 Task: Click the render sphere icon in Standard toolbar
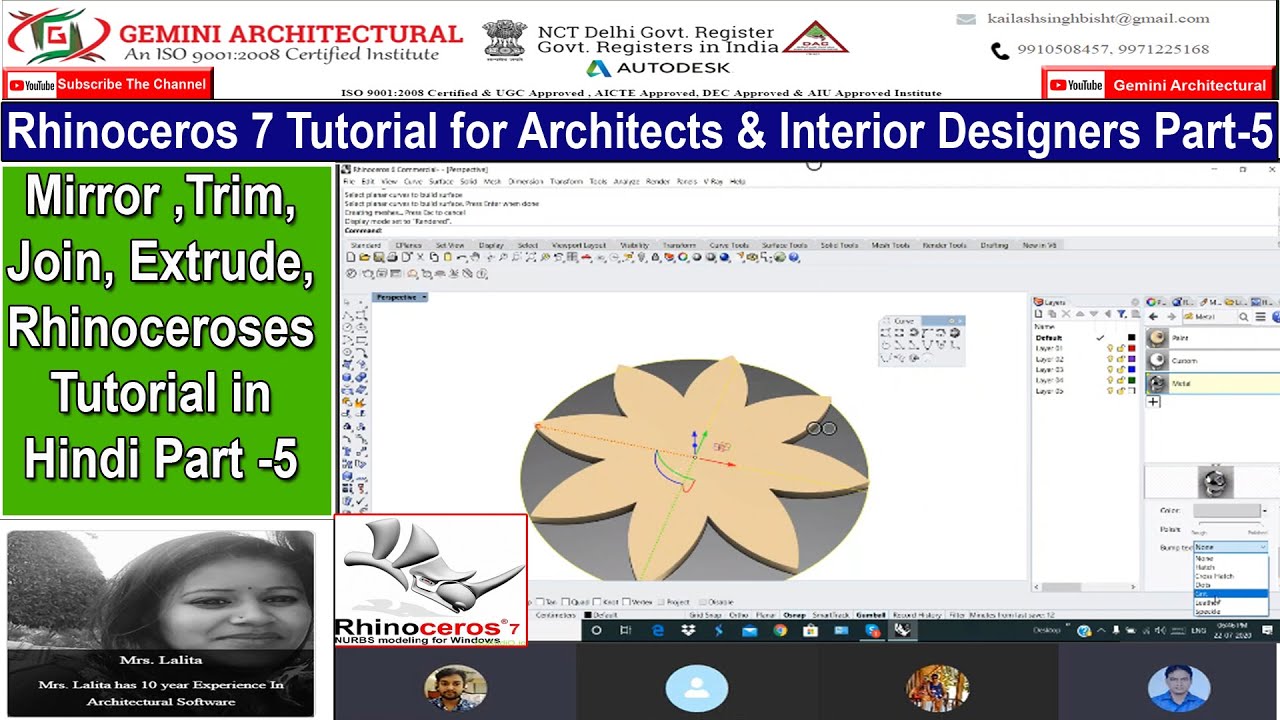pos(724,257)
